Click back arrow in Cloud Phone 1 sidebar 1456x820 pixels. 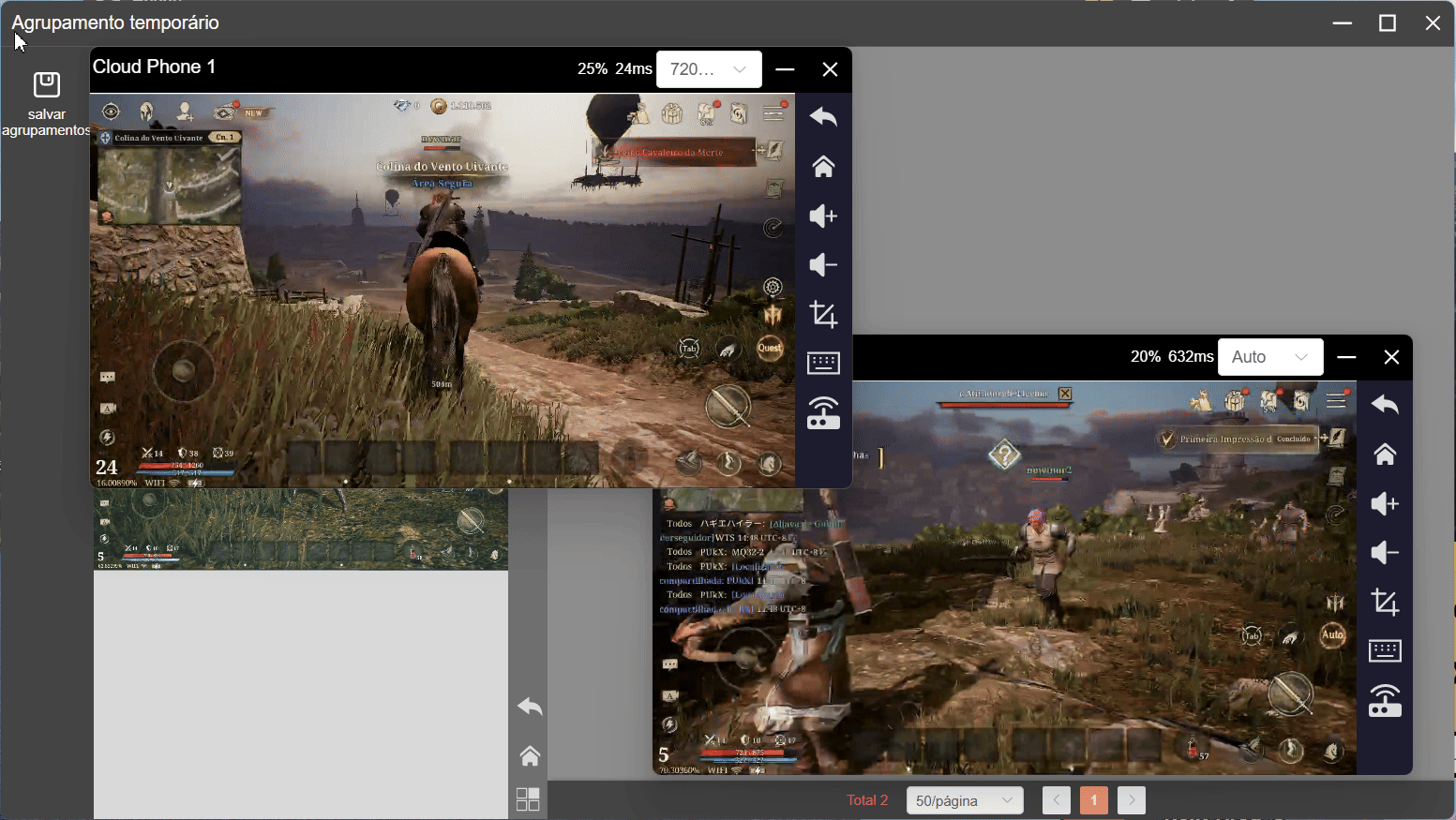point(823,116)
